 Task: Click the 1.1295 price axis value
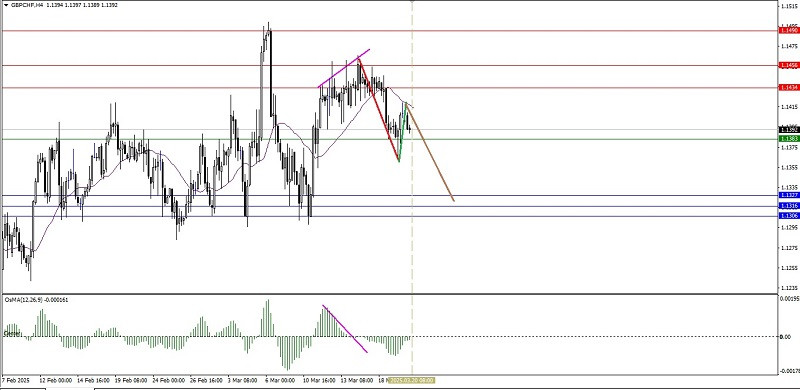tap(789, 227)
